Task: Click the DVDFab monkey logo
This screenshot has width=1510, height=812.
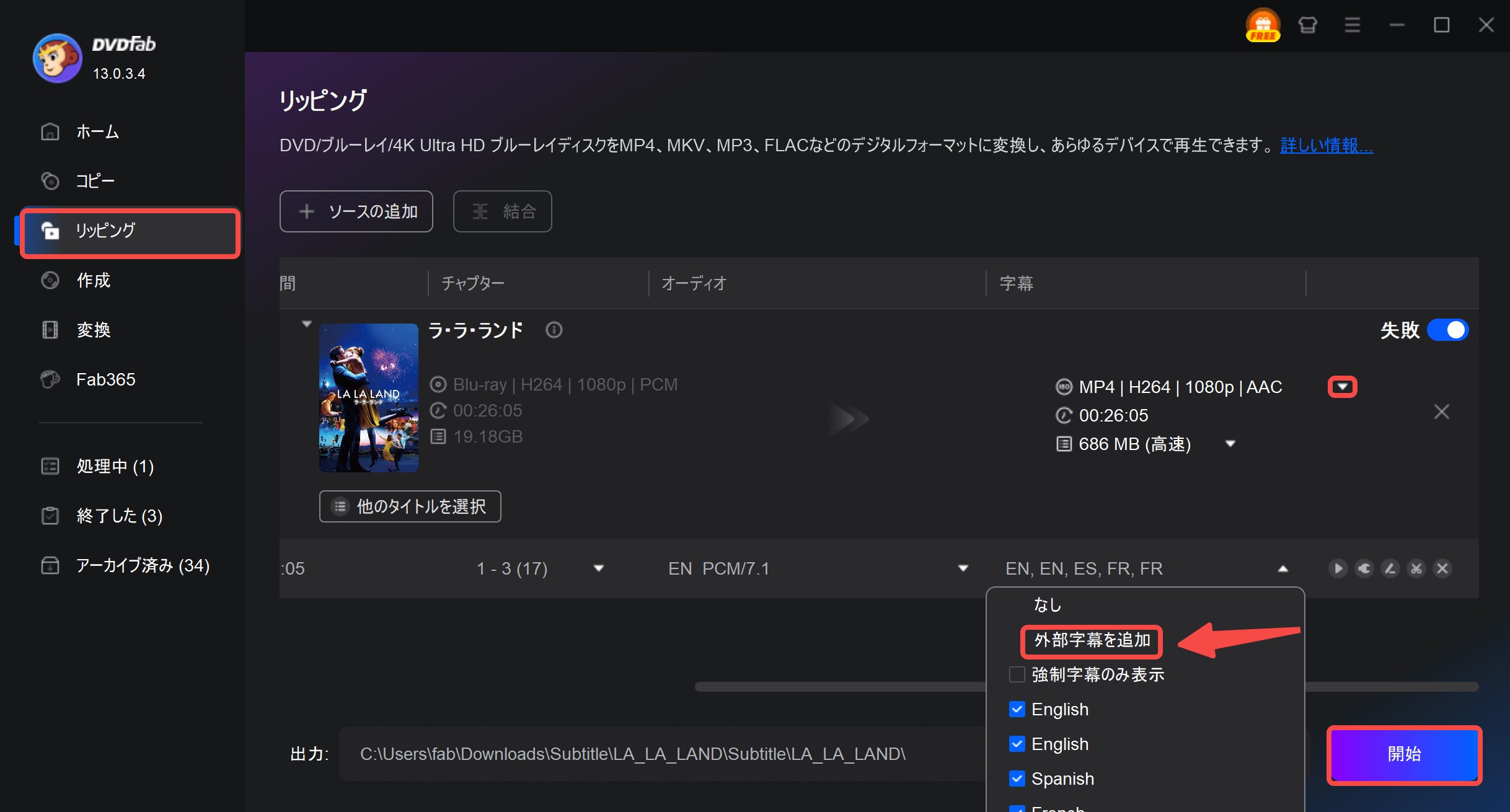Action: (x=57, y=58)
